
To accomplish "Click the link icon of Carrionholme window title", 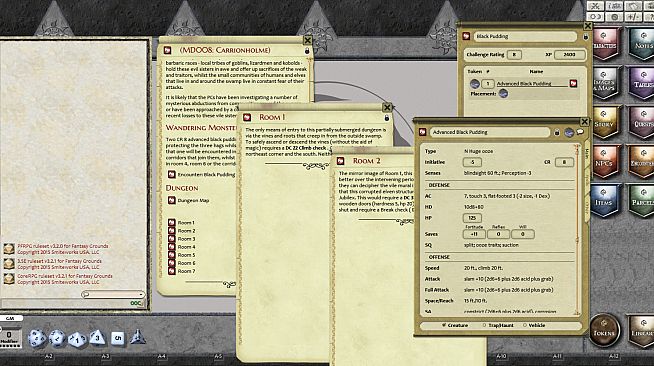I will click(x=168, y=50).
